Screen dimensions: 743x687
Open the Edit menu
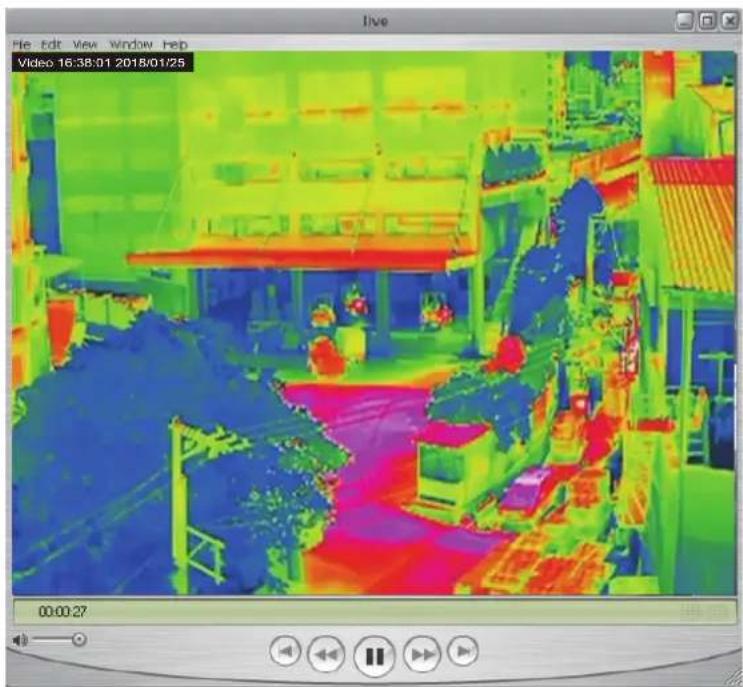pos(51,45)
